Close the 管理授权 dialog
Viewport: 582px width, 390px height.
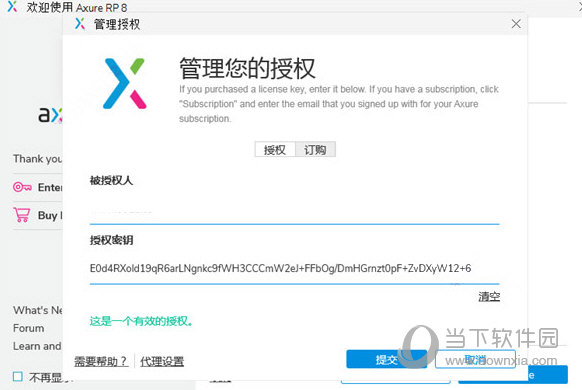[x=516, y=24]
